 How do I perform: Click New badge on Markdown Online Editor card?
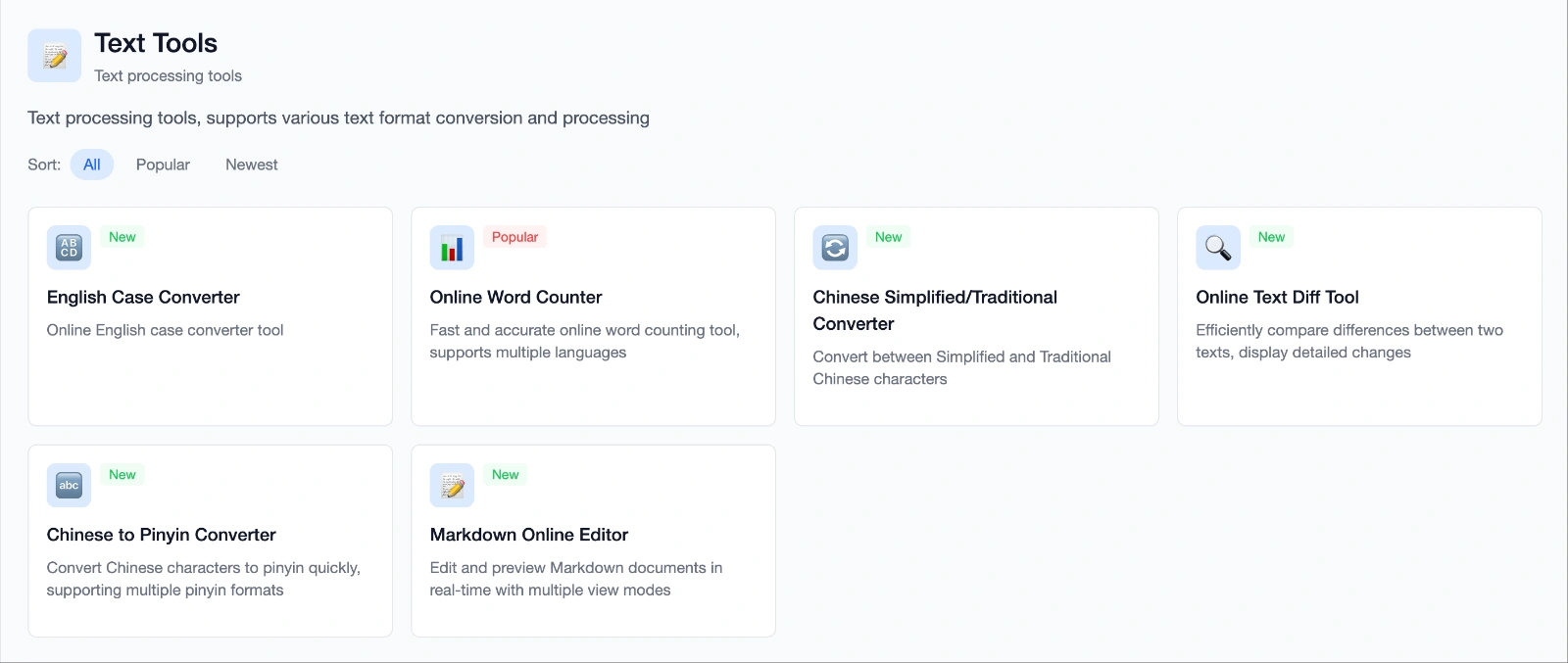point(506,475)
